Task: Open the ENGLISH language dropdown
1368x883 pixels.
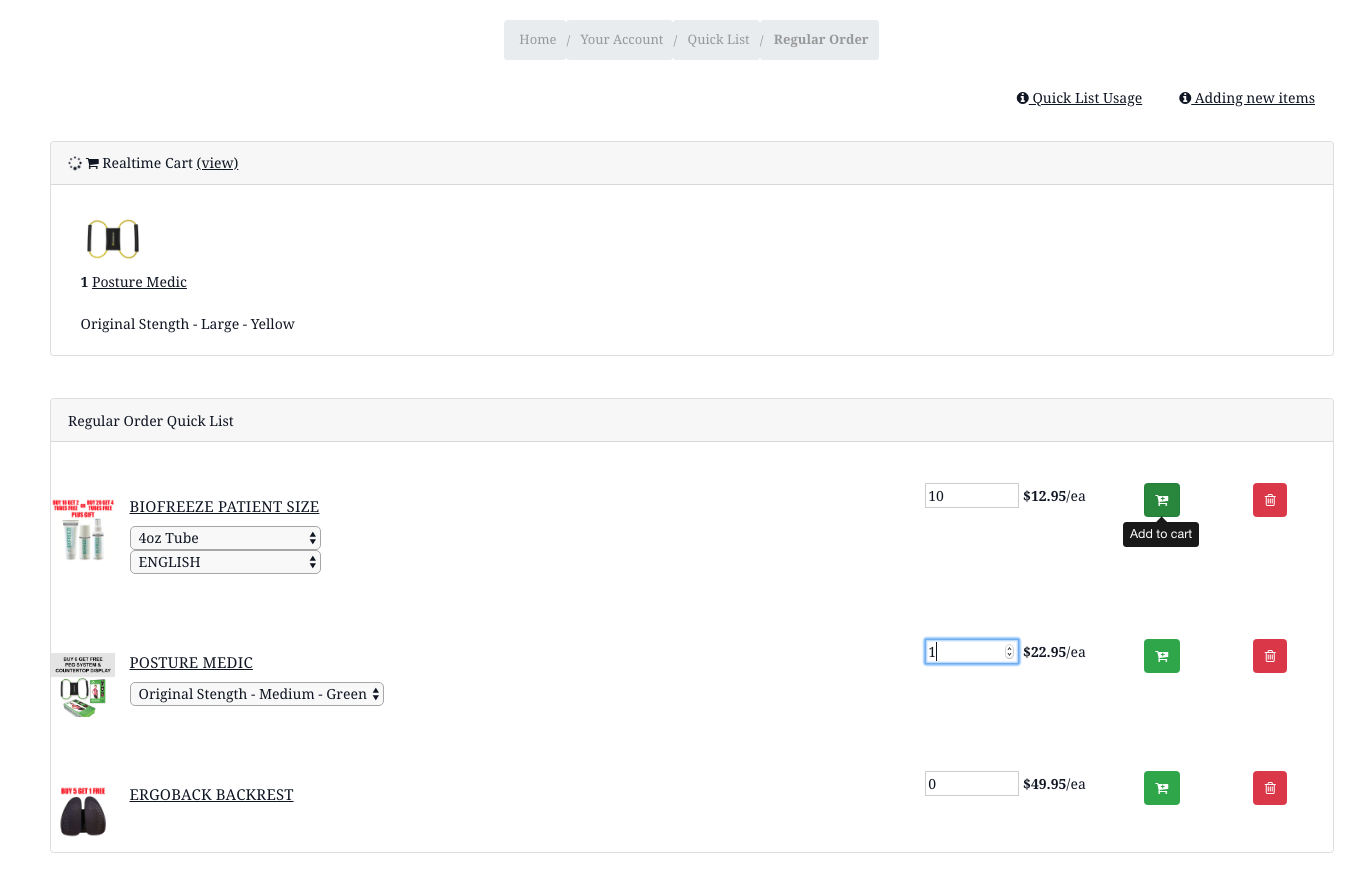Action: click(x=225, y=562)
